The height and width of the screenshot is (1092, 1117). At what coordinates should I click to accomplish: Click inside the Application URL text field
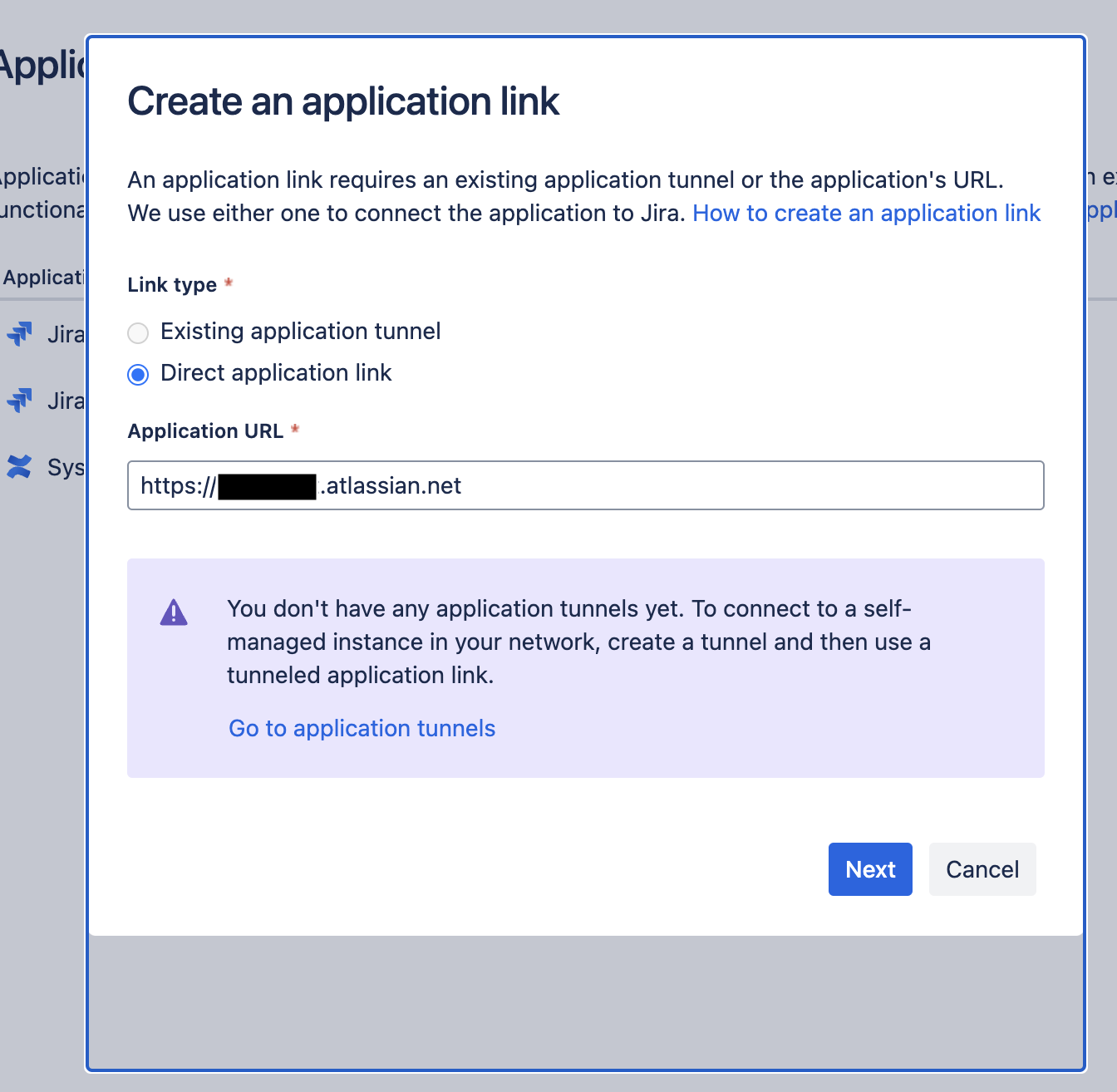tap(582, 485)
